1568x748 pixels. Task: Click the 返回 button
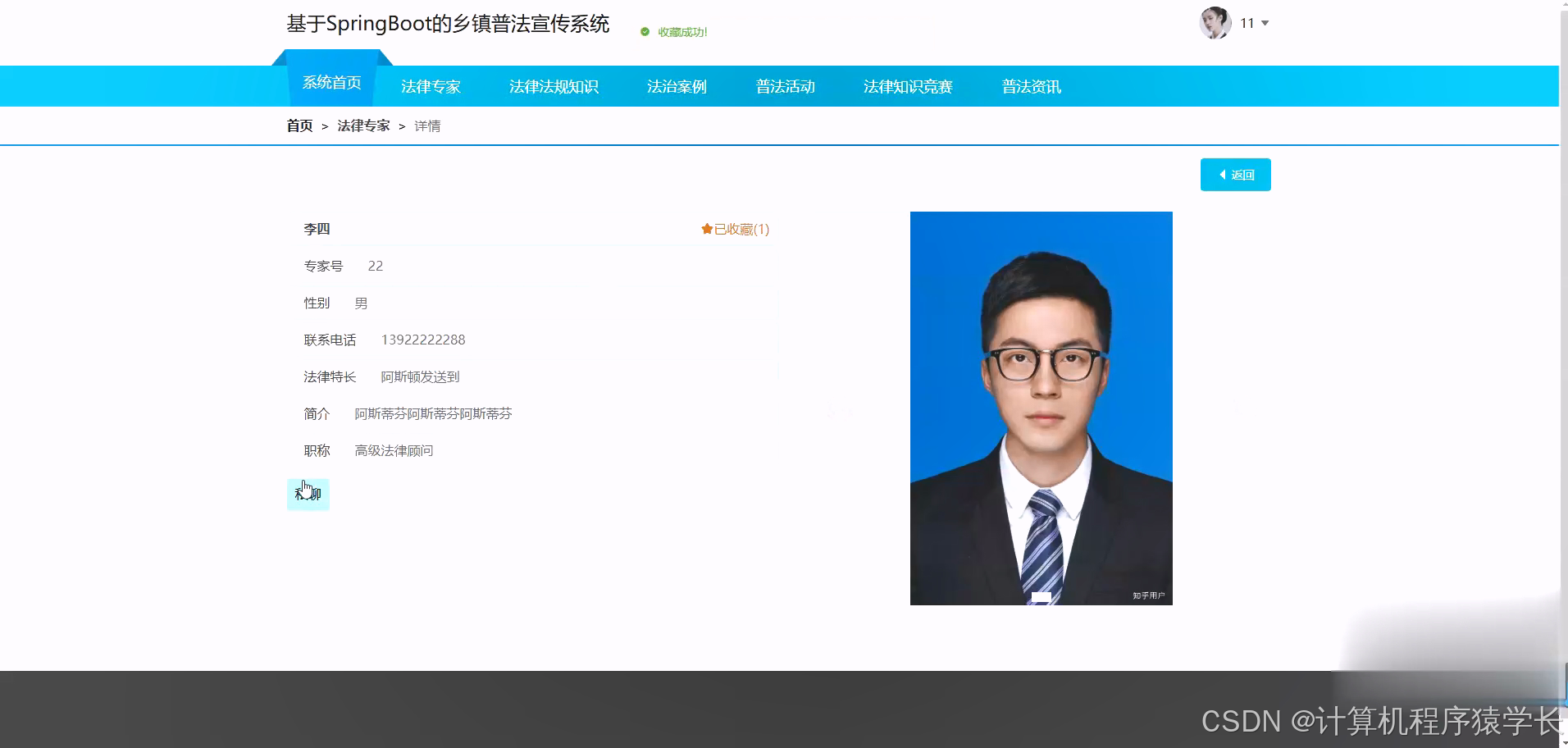(x=1235, y=175)
